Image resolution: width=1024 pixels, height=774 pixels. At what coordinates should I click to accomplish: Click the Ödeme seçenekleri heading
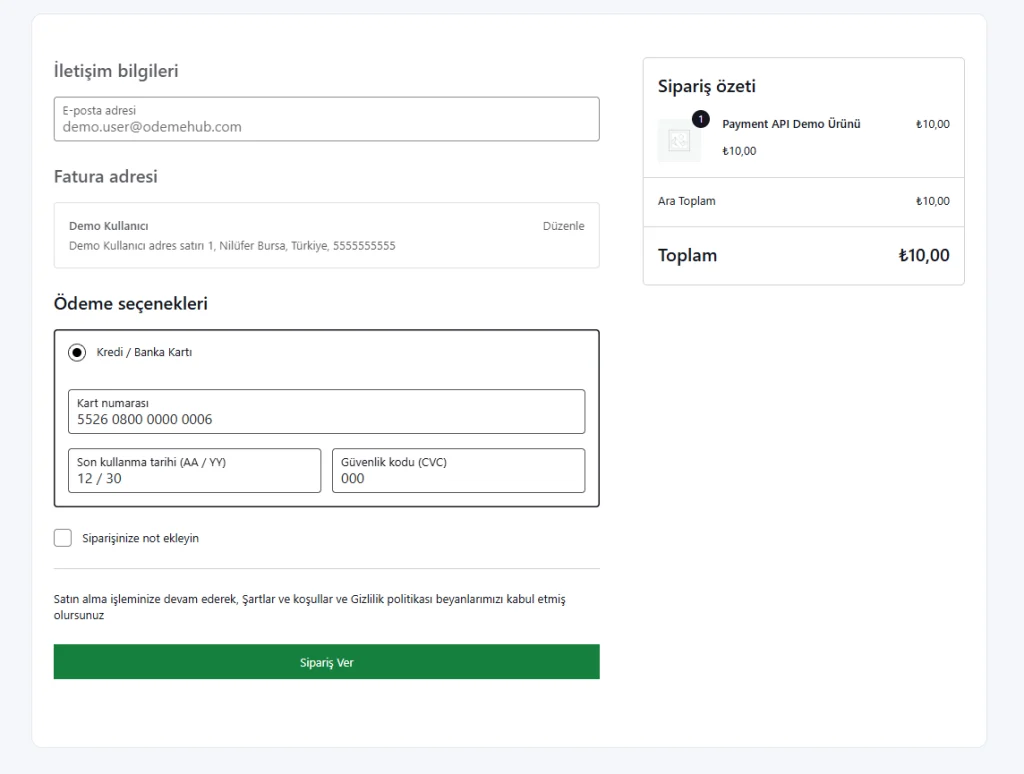point(131,304)
